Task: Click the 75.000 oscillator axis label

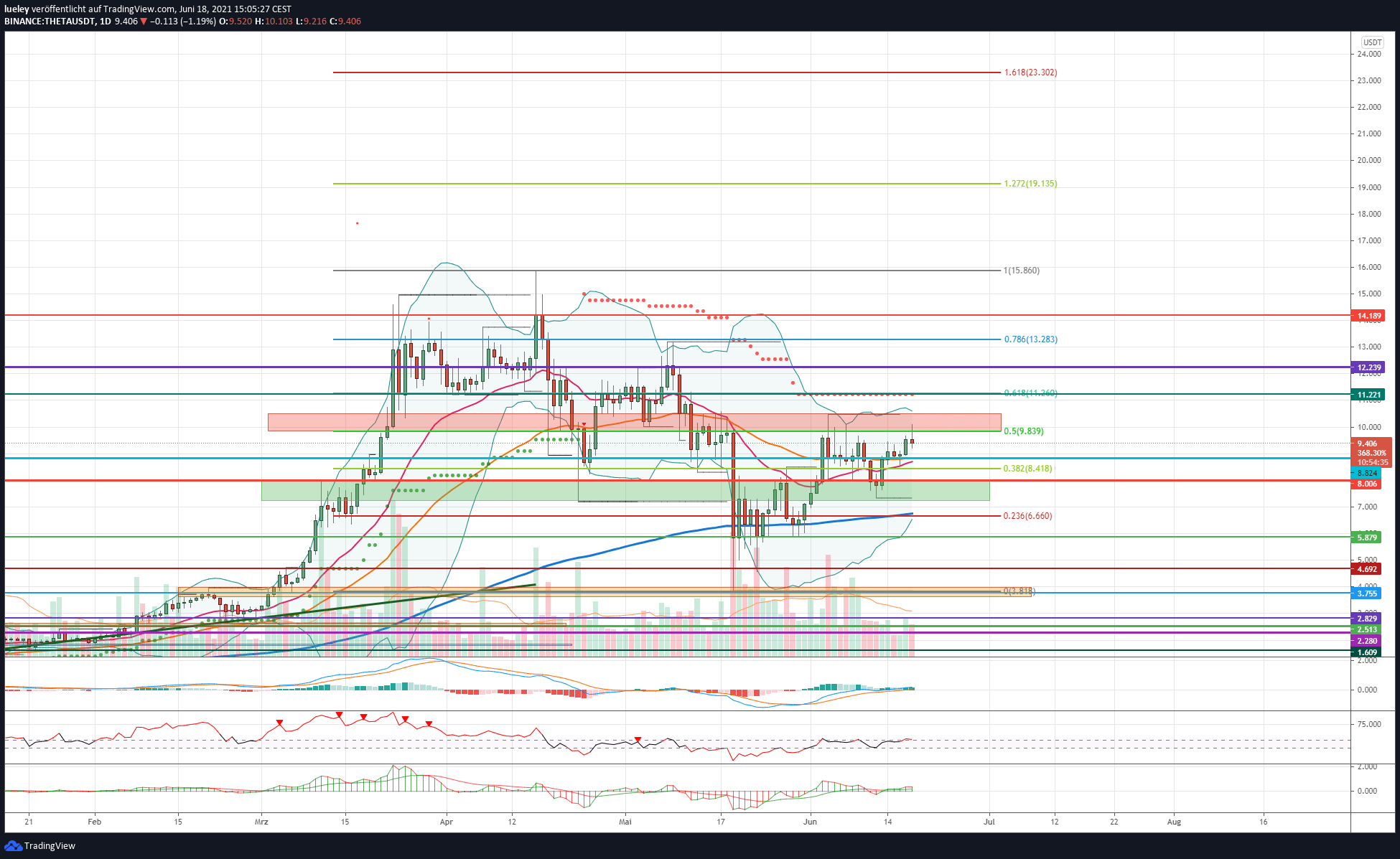Action: coord(1369,724)
